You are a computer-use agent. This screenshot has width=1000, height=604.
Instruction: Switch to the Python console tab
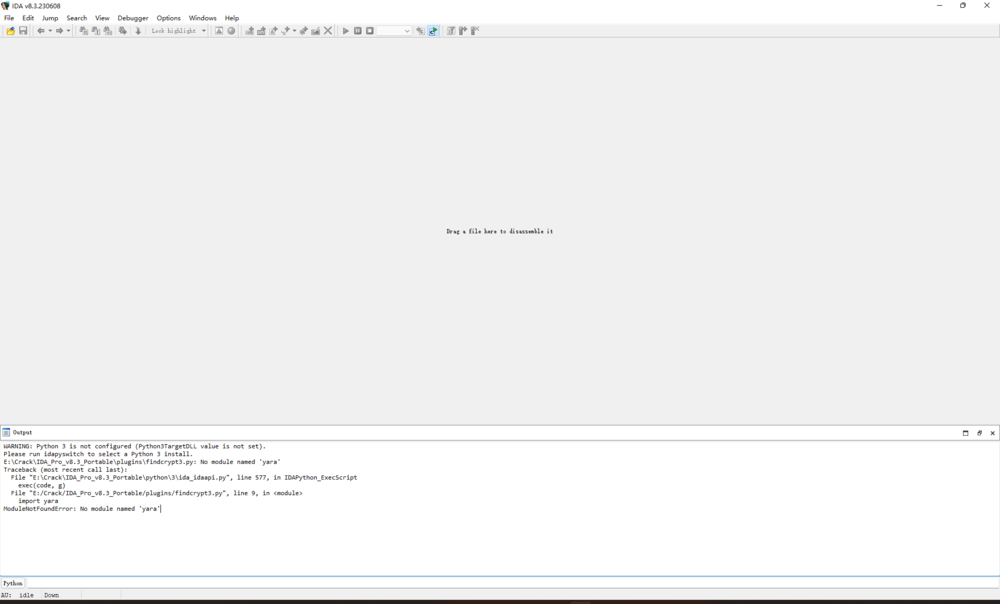11,582
